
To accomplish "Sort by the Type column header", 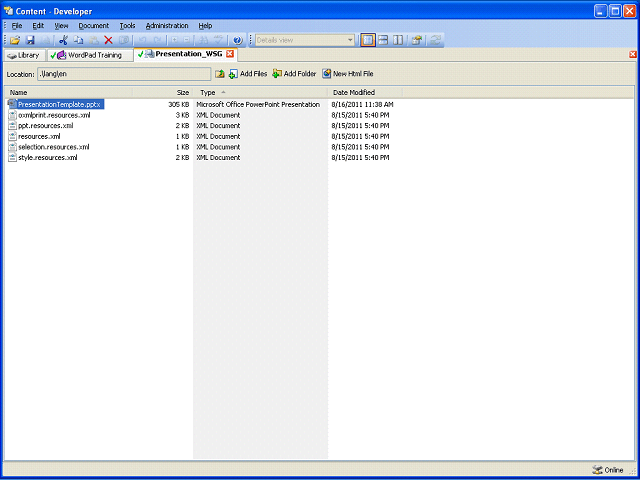I will (260, 93).
